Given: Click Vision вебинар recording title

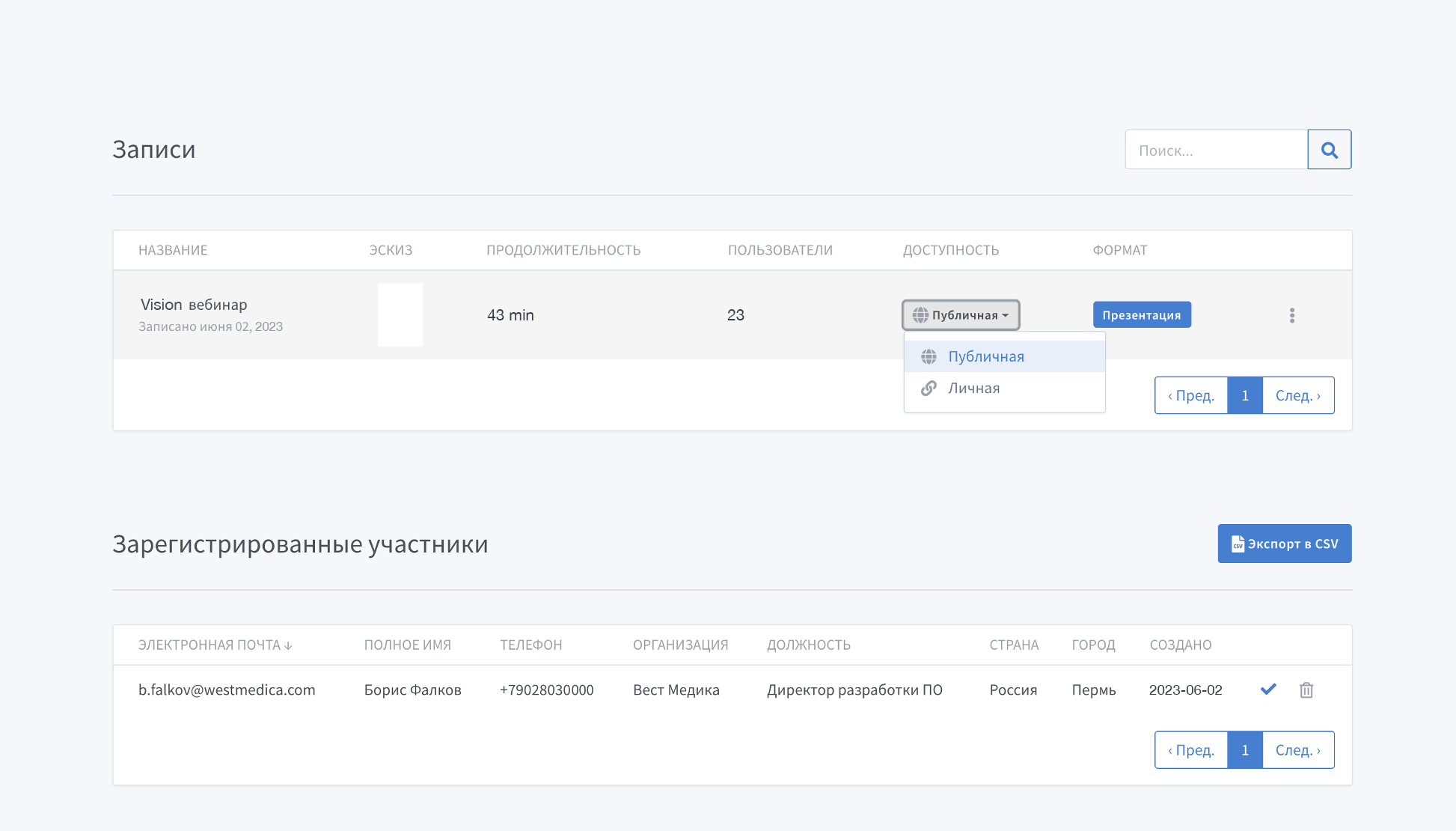Looking at the screenshot, I should (x=194, y=305).
